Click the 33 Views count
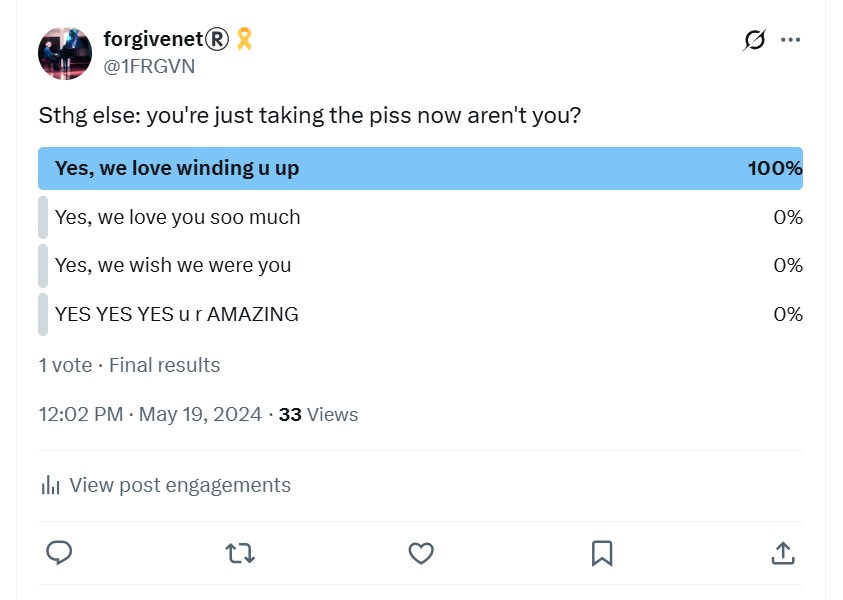 (x=318, y=415)
